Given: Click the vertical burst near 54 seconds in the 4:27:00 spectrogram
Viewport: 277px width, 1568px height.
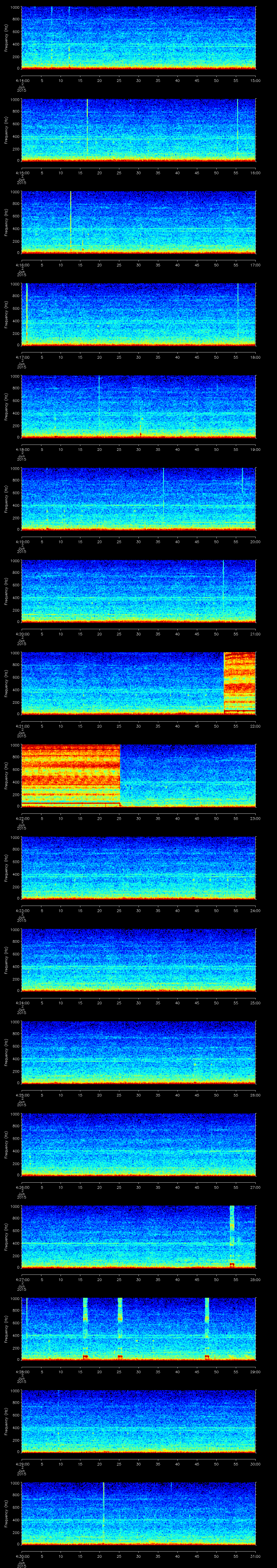Looking at the screenshot, I should click(232, 1237).
